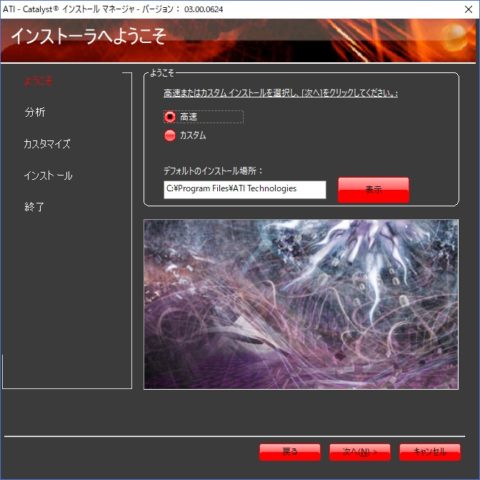Go to the インストール step in the sidebar
Viewport: 480px width, 480px height.
point(48,176)
